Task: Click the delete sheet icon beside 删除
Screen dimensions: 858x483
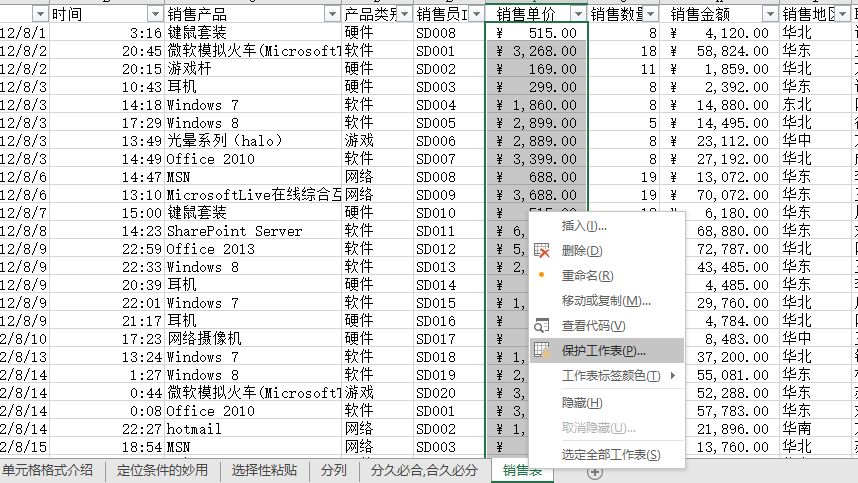Action: coord(541,251)
